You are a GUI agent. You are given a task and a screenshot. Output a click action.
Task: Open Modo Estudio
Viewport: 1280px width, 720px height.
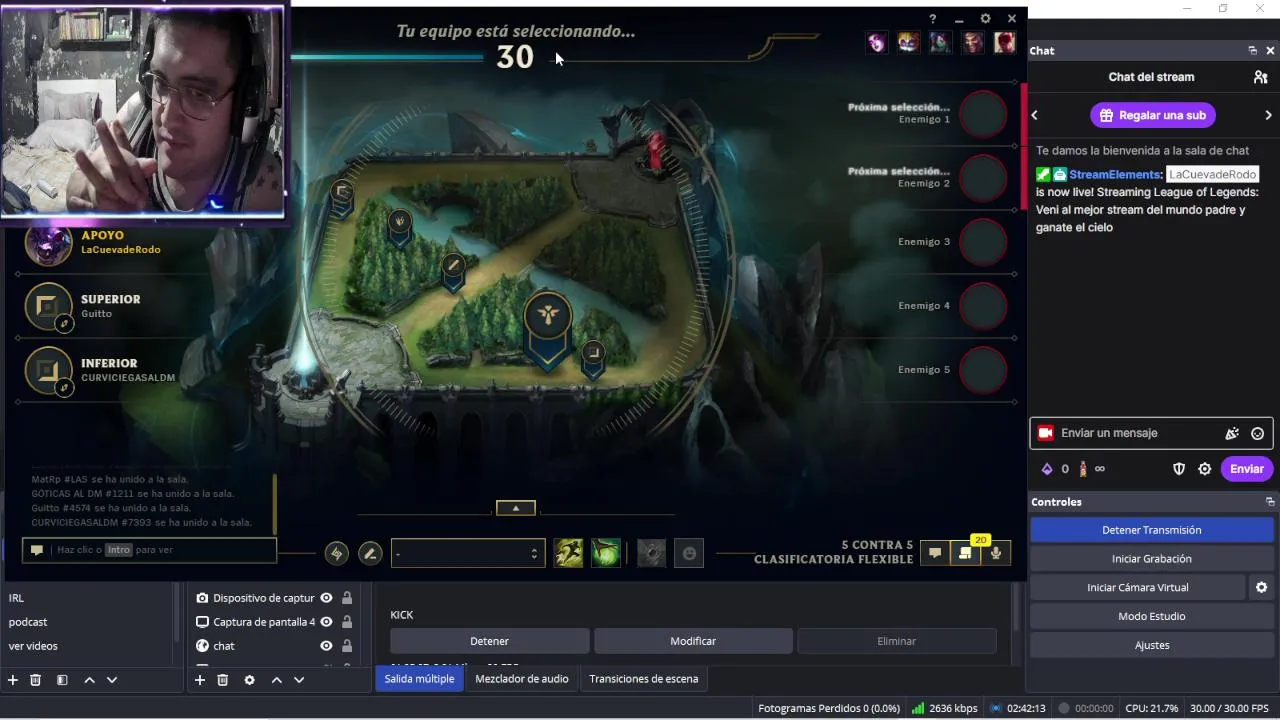tap(1152, 616)
